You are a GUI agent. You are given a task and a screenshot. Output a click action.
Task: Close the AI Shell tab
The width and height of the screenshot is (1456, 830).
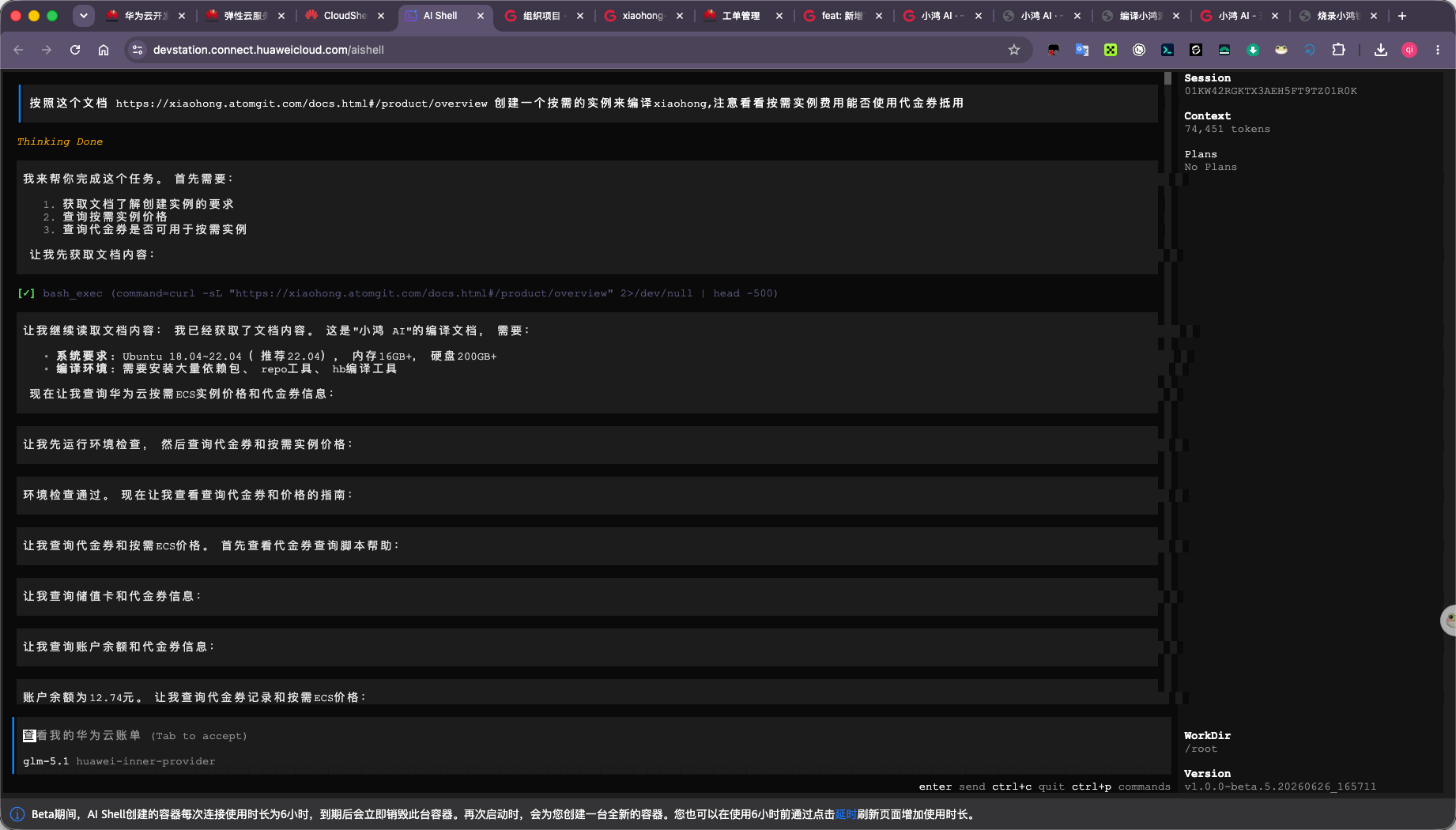pos(481,16)
